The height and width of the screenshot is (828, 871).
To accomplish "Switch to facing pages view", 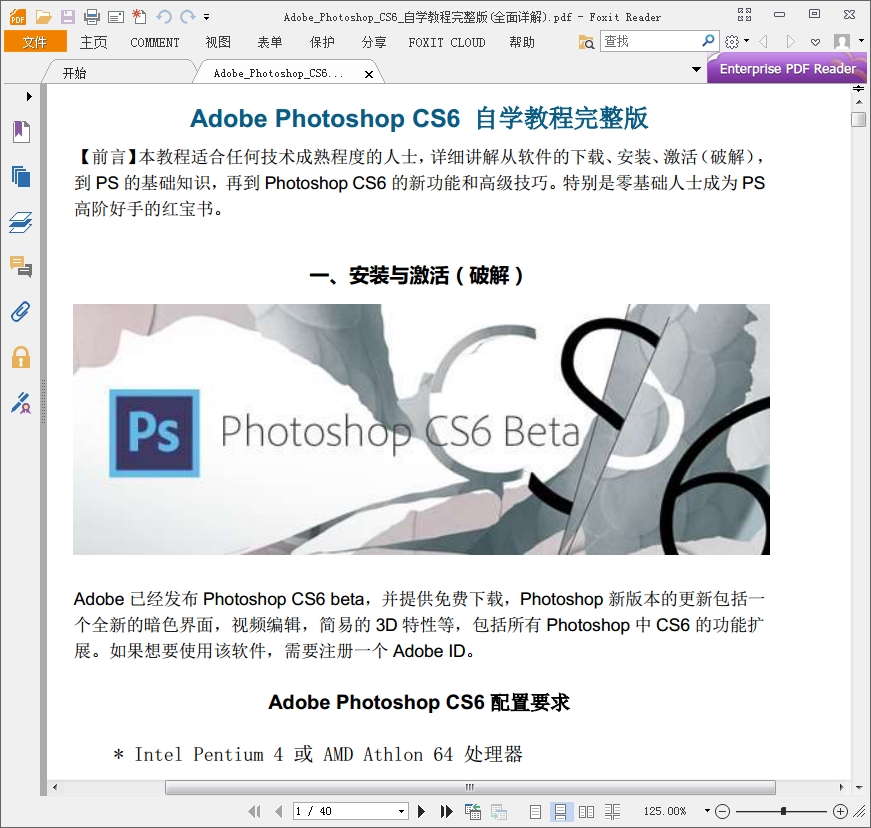I will point(586,812).
